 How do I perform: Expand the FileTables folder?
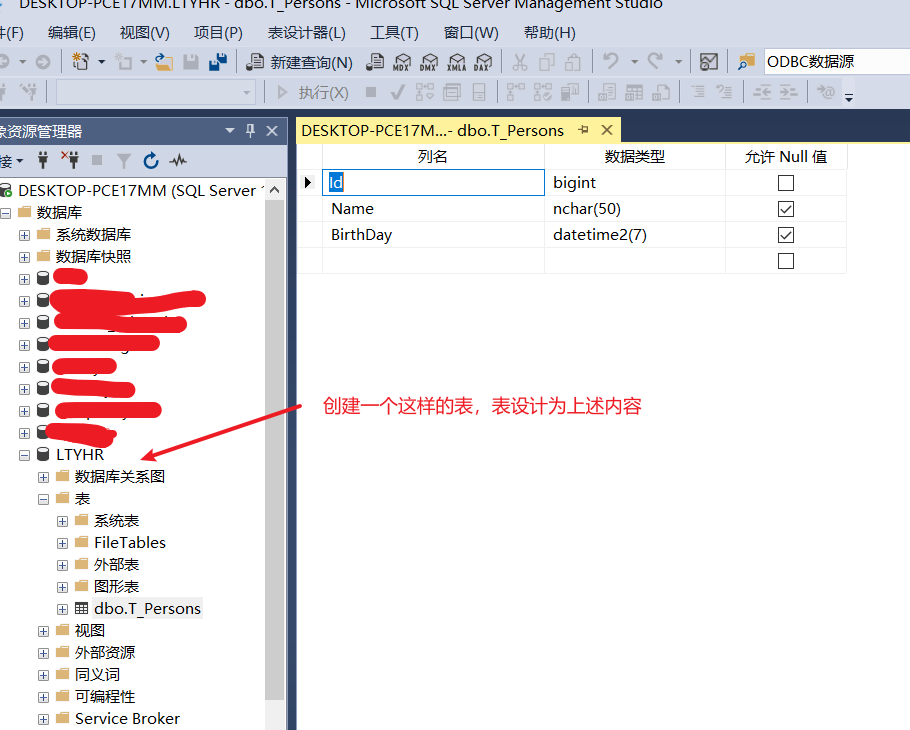click(63, 543)
